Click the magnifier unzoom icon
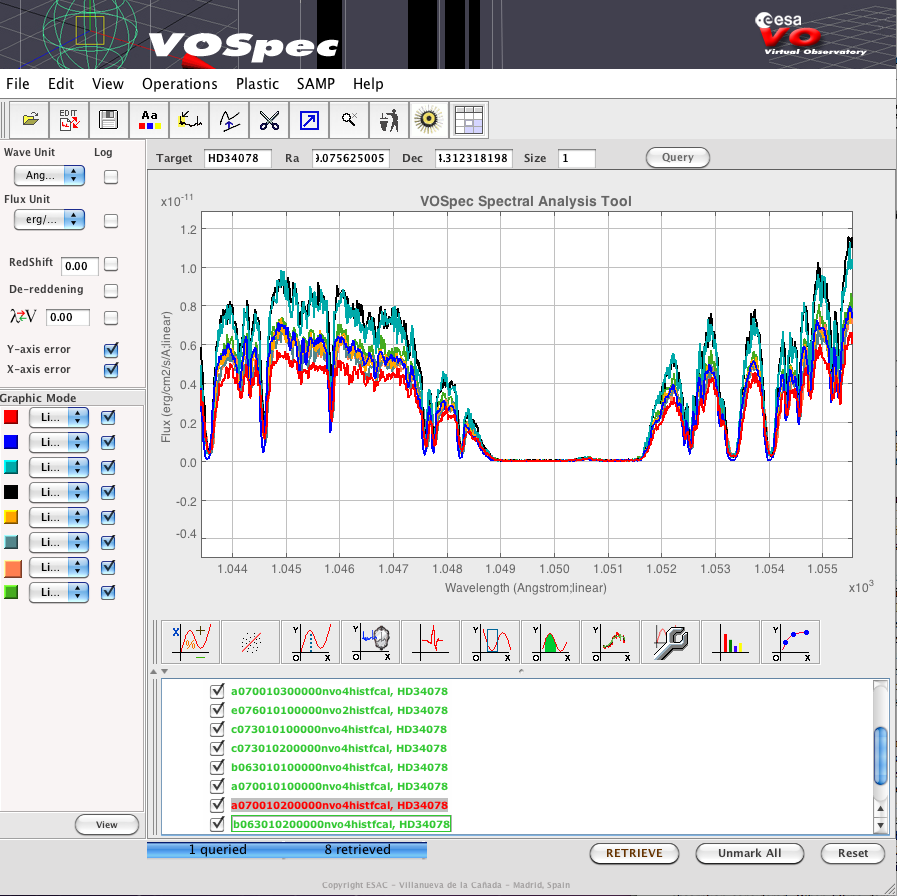897x896 pixels. 349,120
